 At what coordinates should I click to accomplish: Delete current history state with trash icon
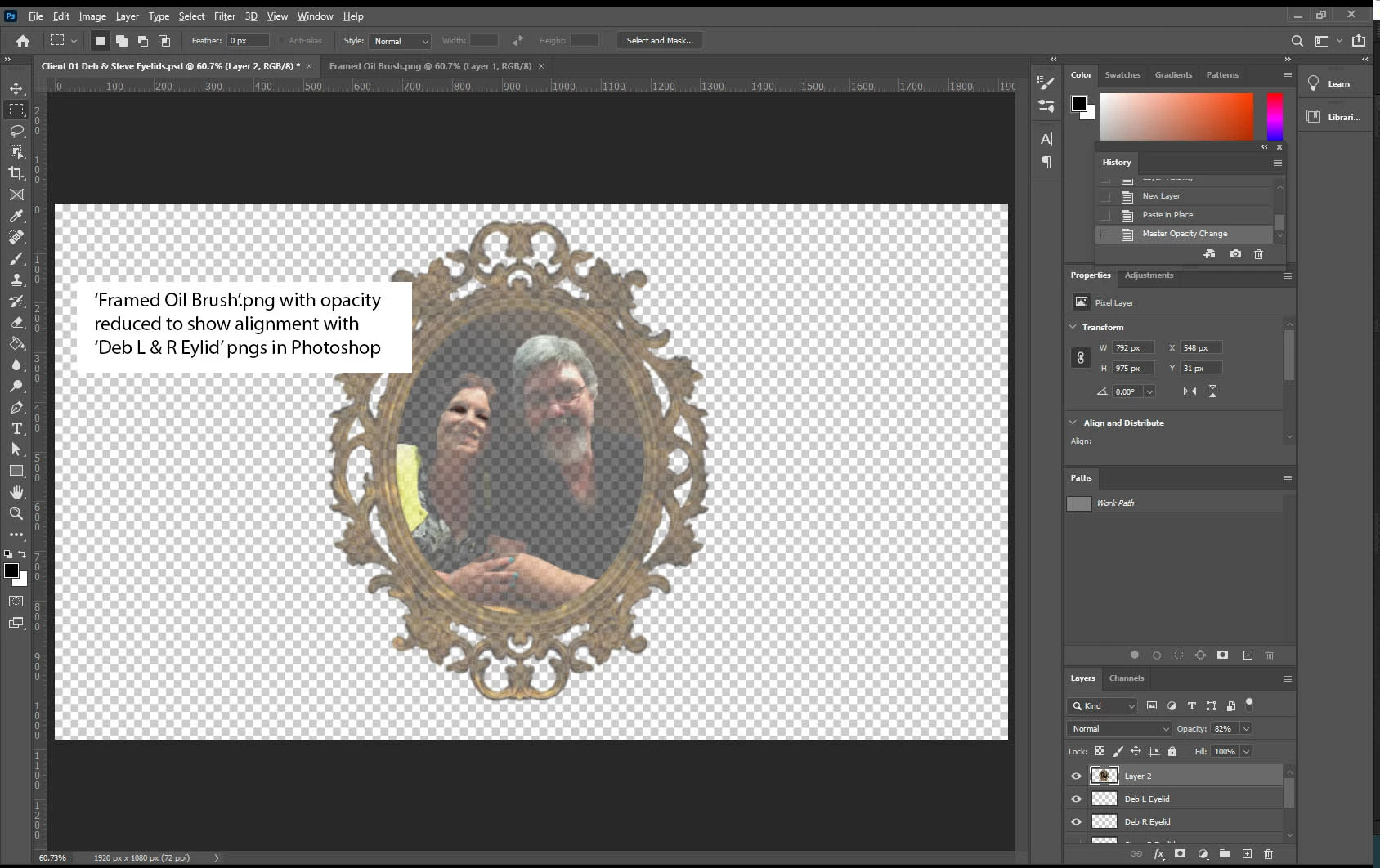click(x=1258, y=254)
